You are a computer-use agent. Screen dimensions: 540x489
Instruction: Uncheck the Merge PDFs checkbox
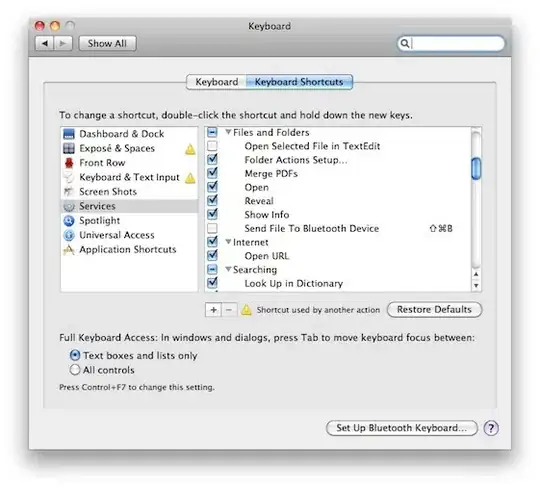[x=212, y=173]
